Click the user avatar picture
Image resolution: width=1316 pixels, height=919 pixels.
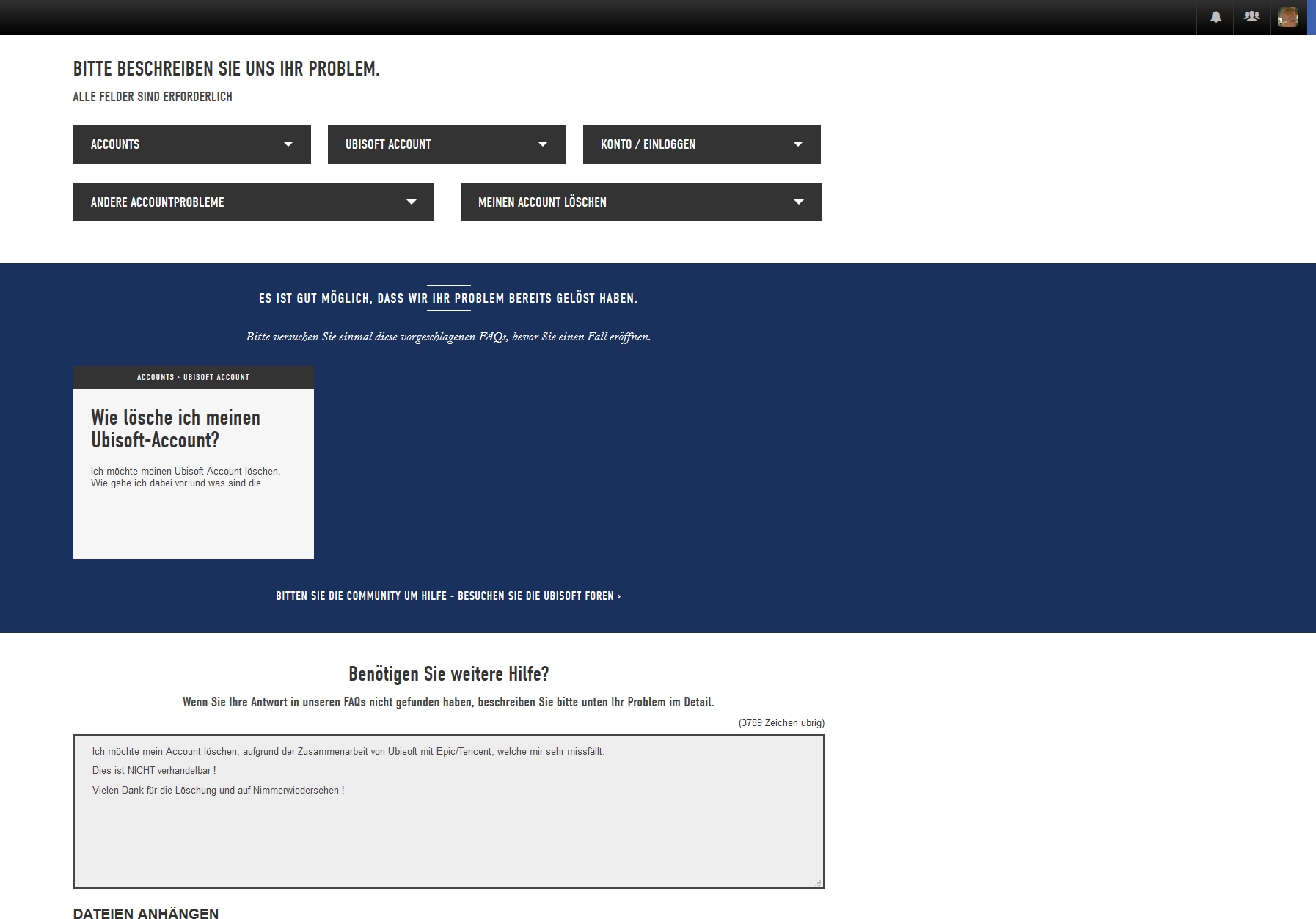[x=1287, y=17]
